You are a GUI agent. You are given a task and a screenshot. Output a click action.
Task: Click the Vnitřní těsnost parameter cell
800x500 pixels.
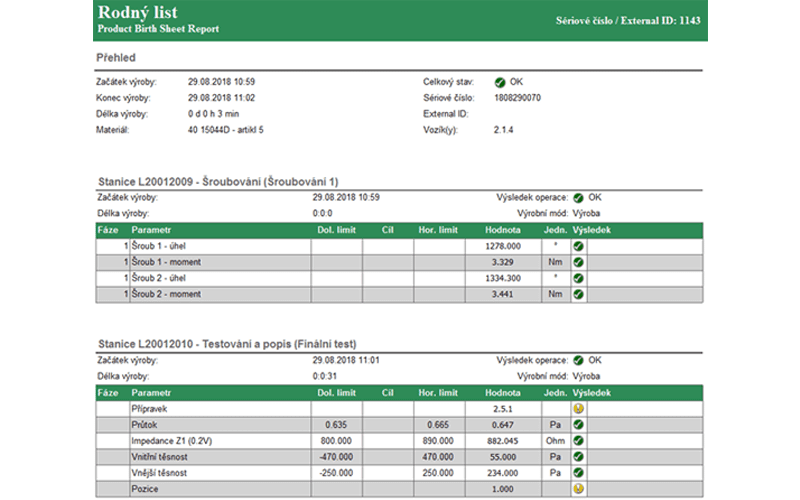161,457
